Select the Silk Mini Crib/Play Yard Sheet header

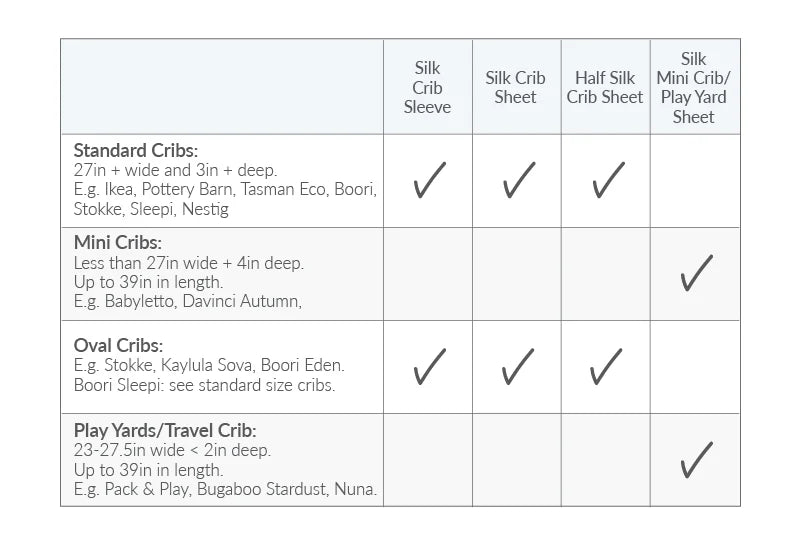coord(694,88)
